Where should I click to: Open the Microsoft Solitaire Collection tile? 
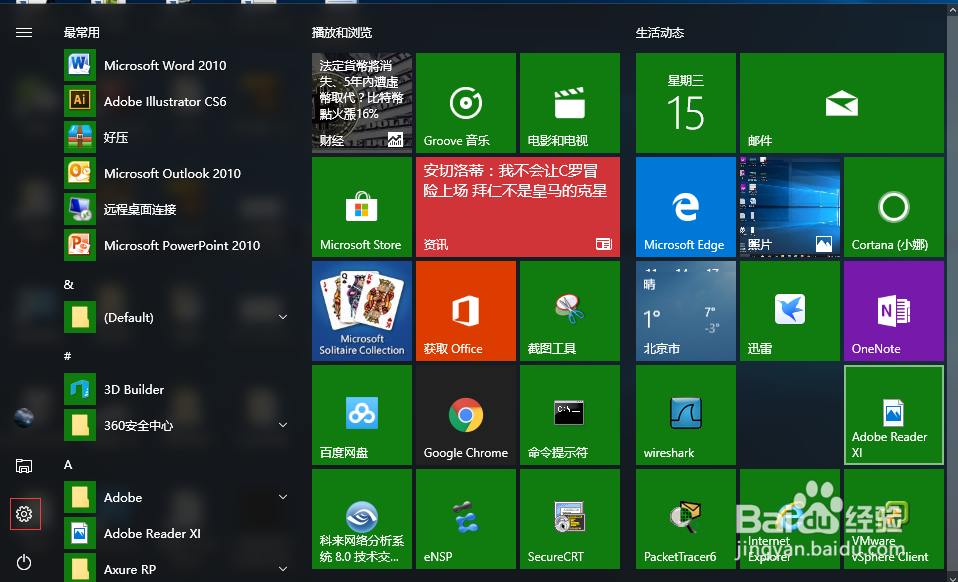[x=362, y=310]
